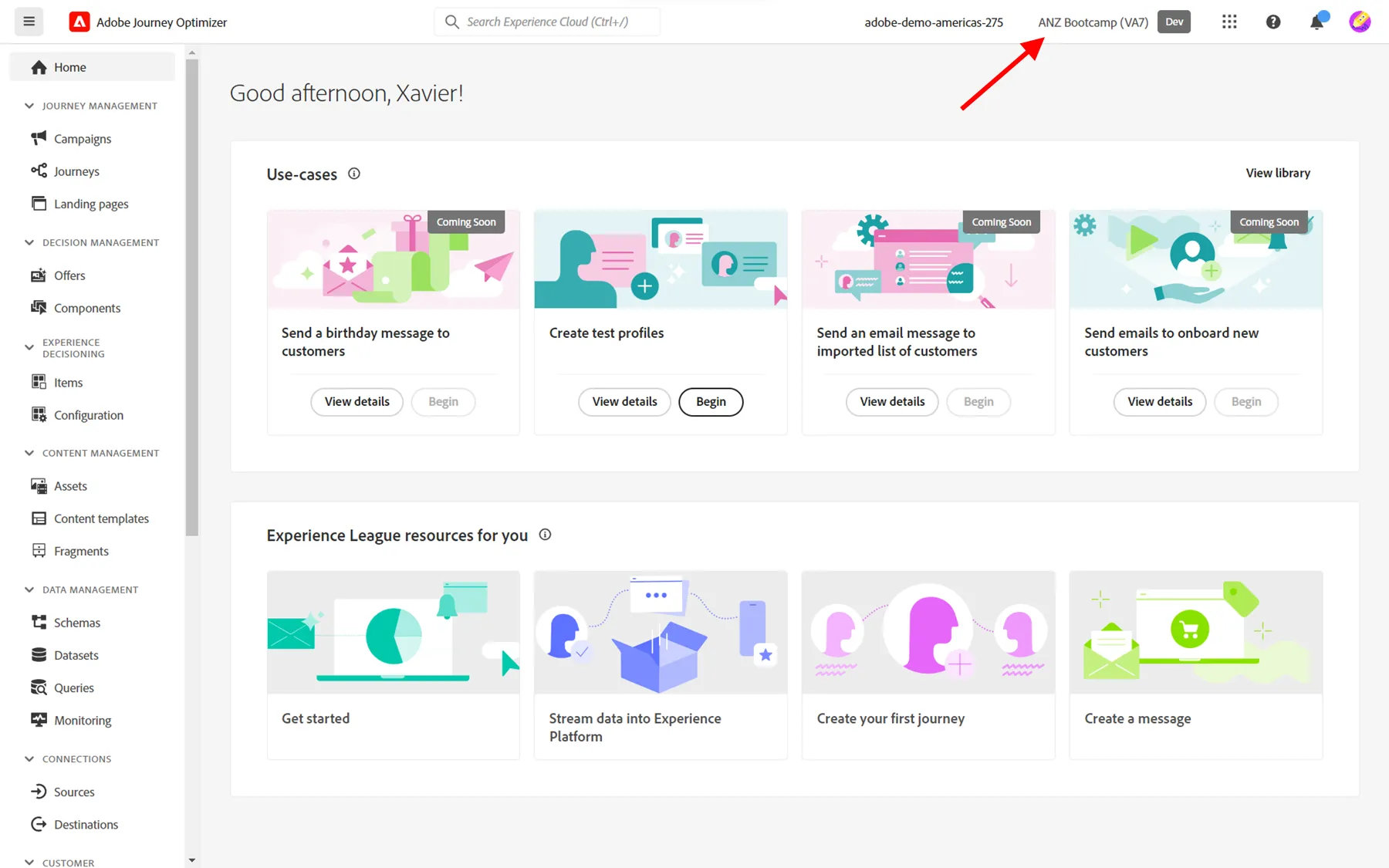The image size is (1389, 868).
Task: Click the Campaigns megaphone icon
Action: click(x=39, y=138)
